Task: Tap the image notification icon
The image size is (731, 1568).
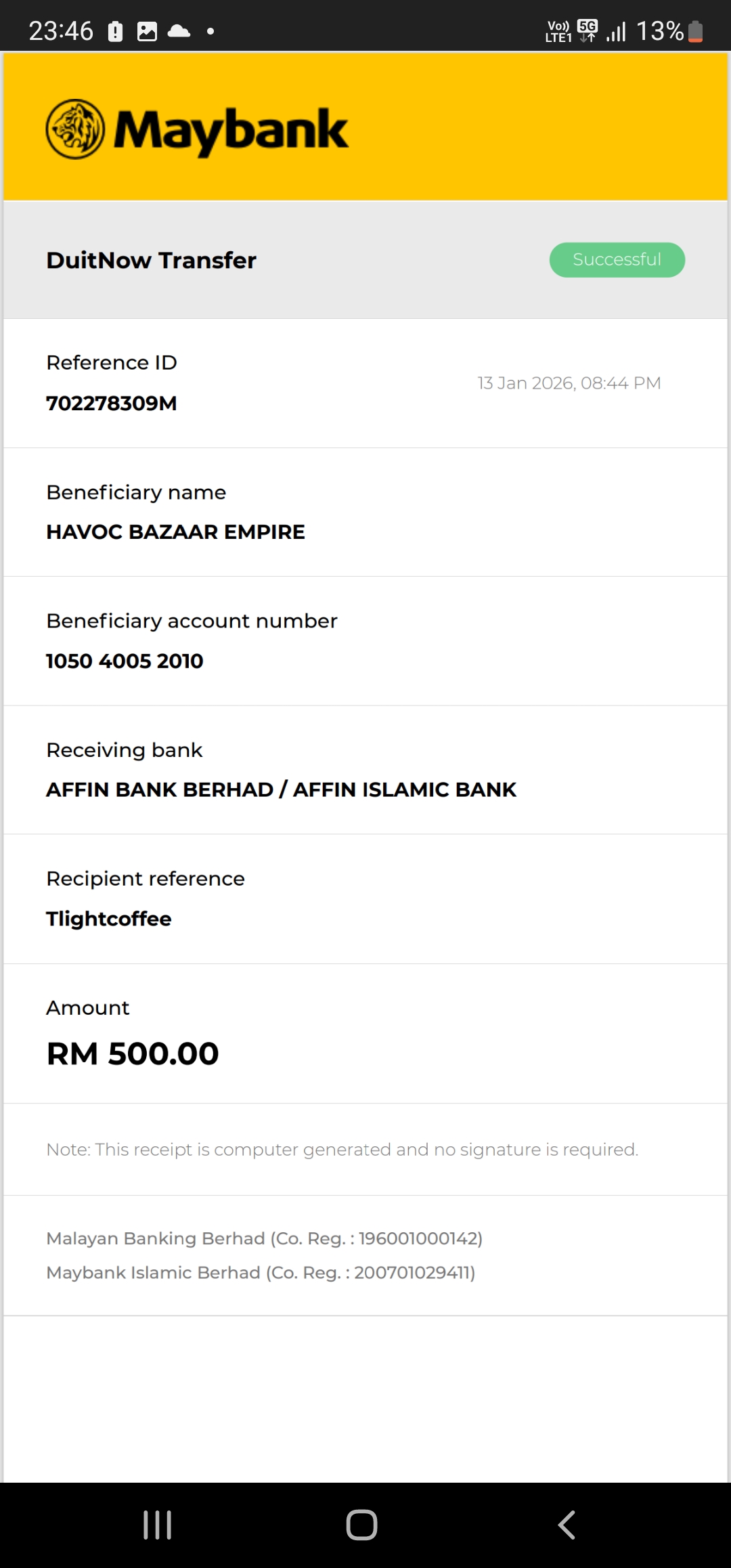Action: tap(147, 31)
